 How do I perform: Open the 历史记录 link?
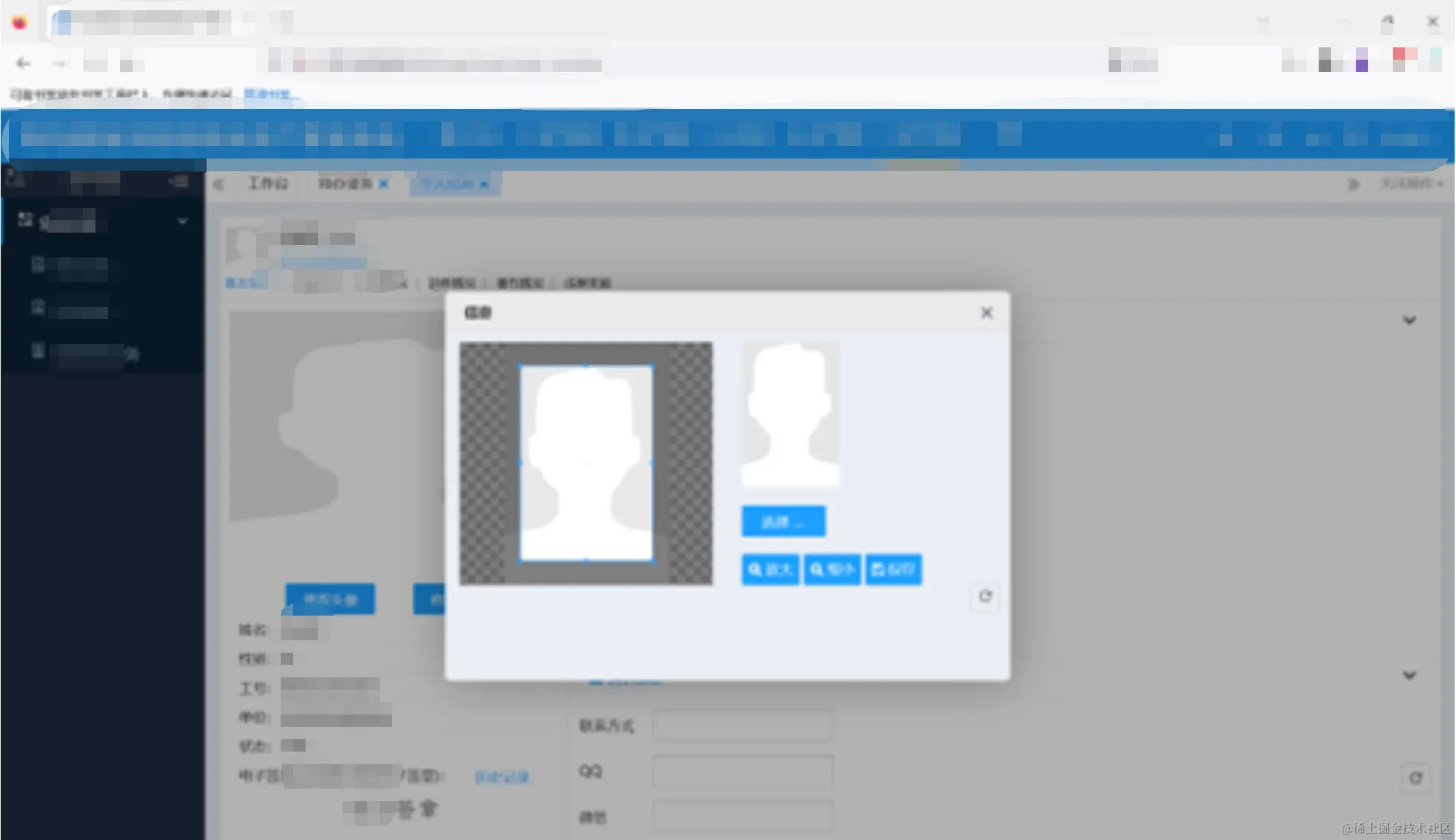click(502, 777)
